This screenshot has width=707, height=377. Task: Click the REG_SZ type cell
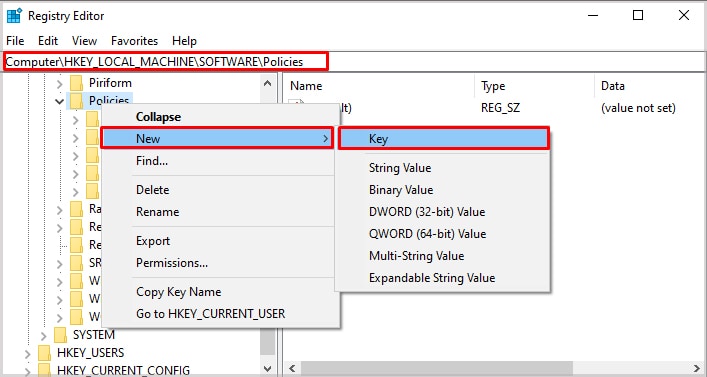(x=500, y=108)
